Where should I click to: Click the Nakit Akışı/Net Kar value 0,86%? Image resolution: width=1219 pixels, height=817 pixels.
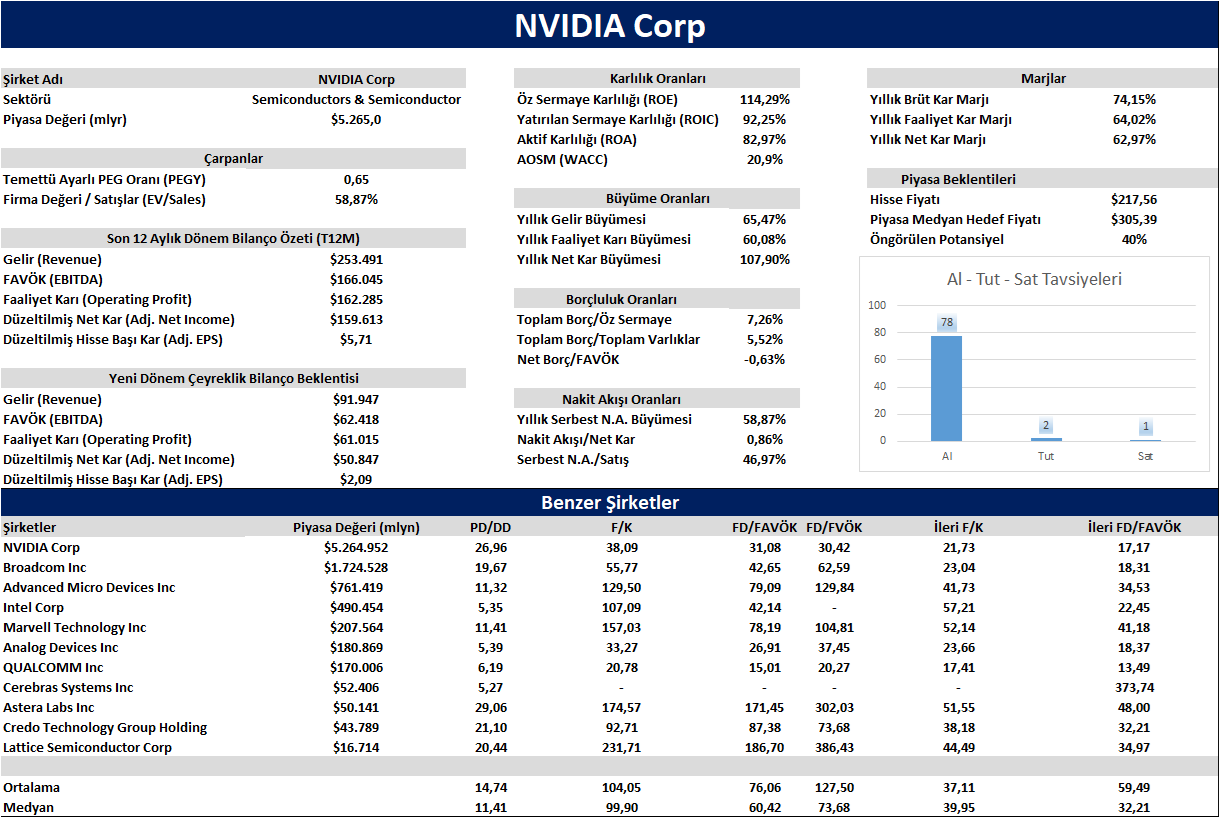[x=765, y=439]
